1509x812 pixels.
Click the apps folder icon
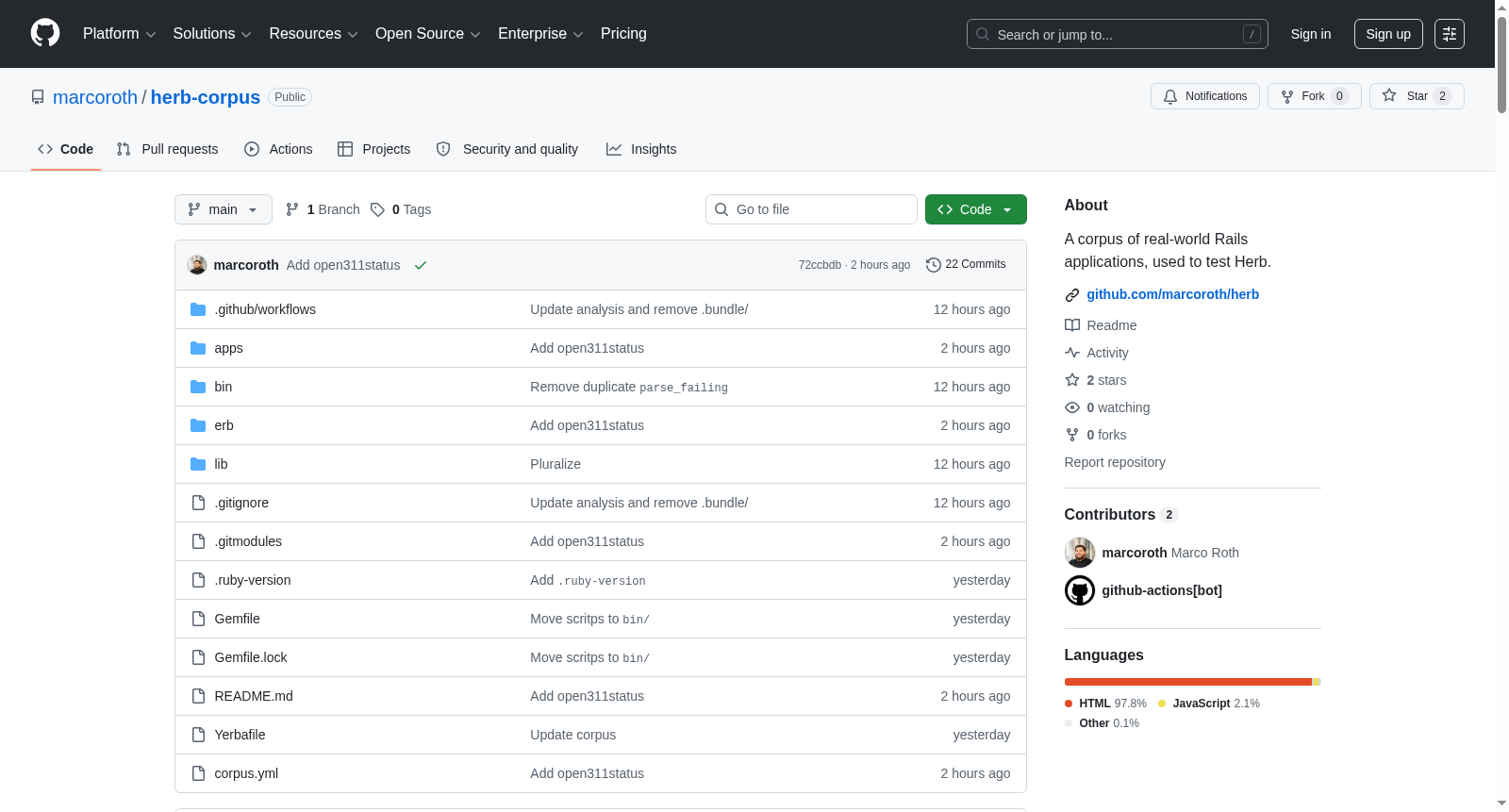click(198, 348)
